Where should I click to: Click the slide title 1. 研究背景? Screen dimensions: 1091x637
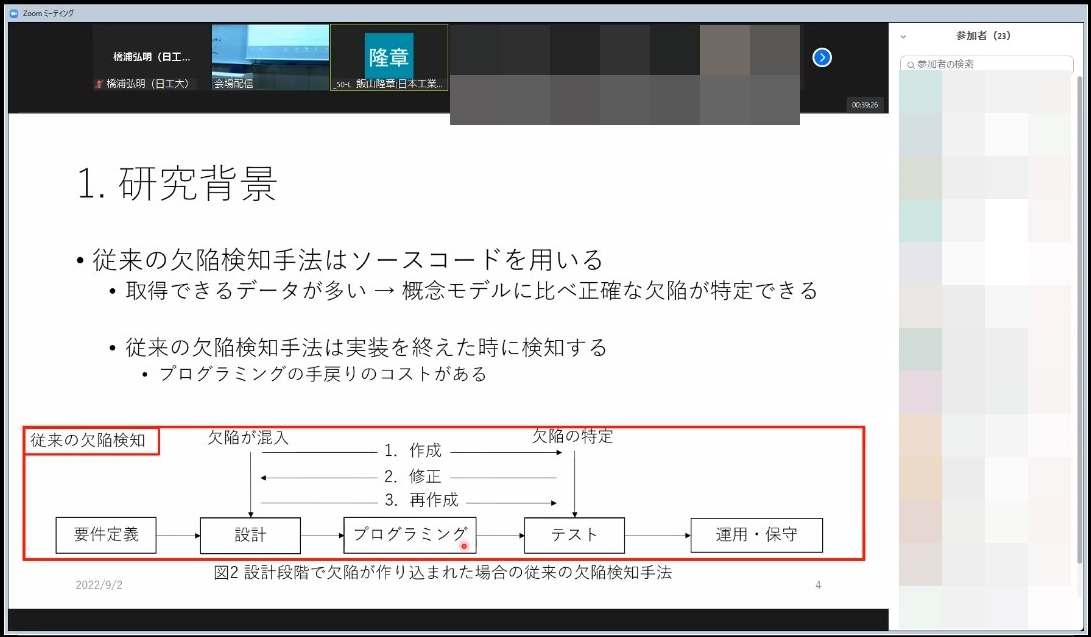(176, 181)
